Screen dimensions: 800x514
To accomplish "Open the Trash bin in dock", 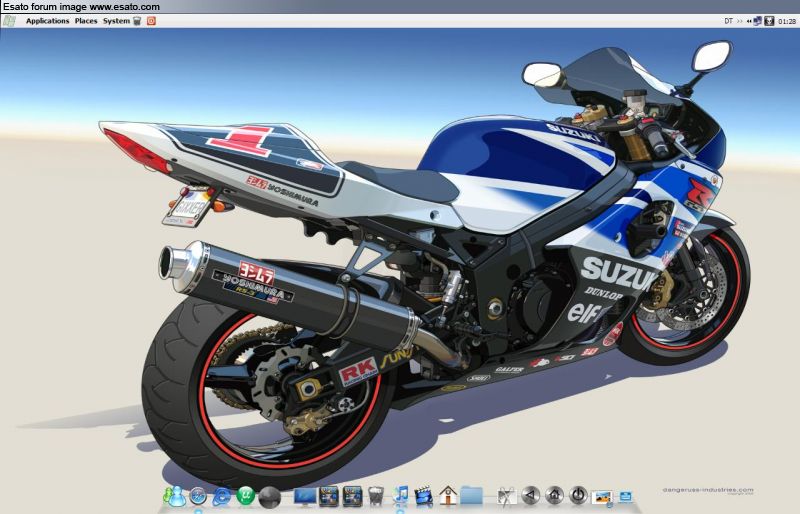I will 376,496.
